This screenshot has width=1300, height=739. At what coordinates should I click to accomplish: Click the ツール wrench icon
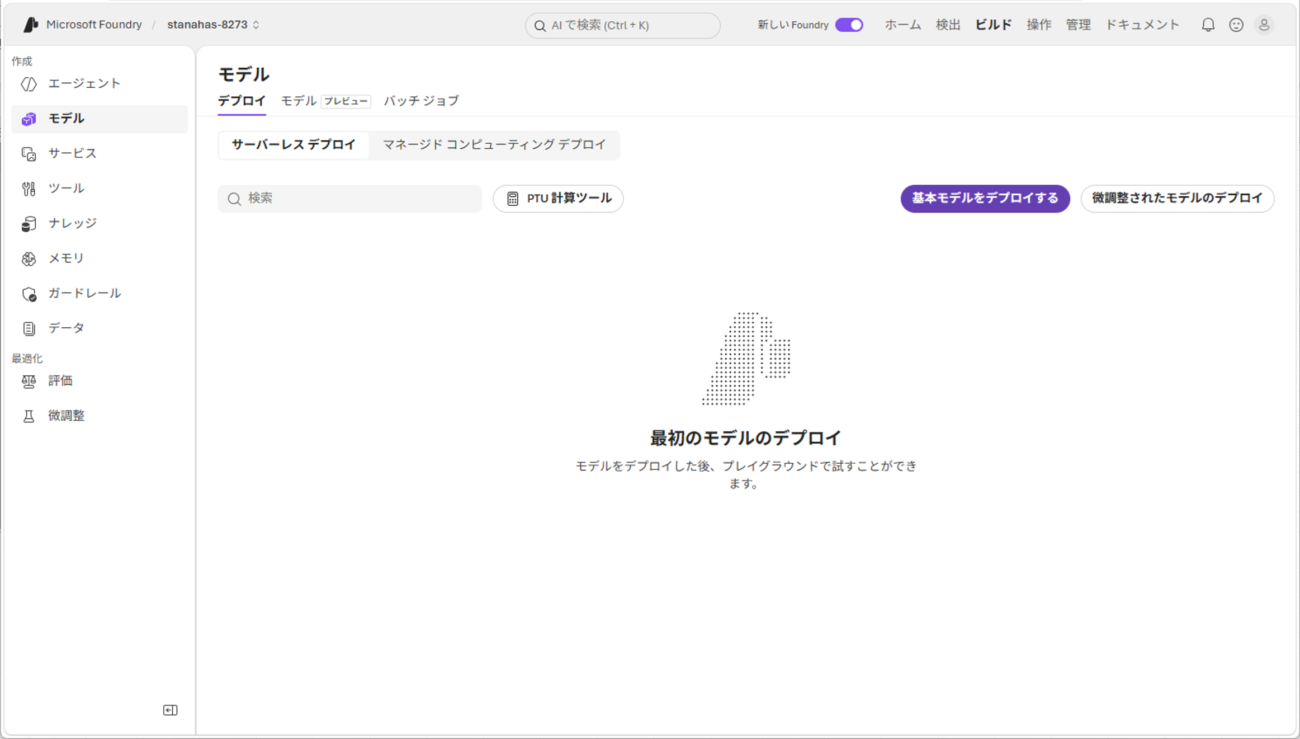pos(29,189)
